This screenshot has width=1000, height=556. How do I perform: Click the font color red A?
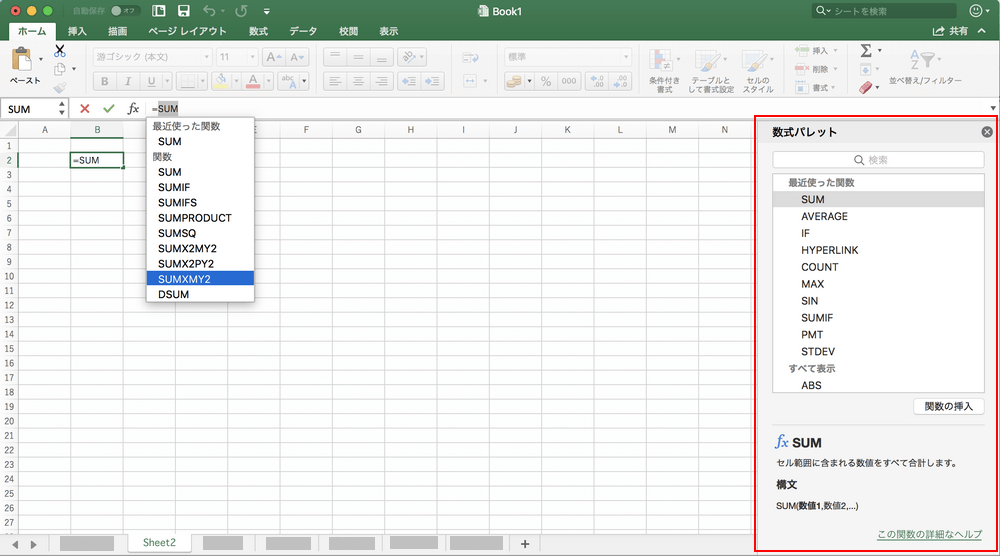coord(253,80)
